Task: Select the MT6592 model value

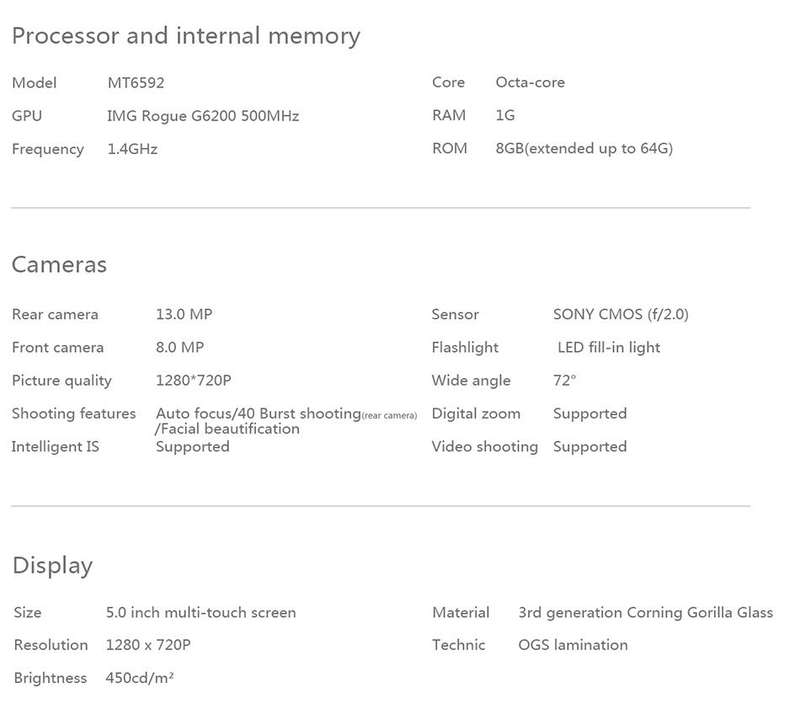Action: coord(136,83)
